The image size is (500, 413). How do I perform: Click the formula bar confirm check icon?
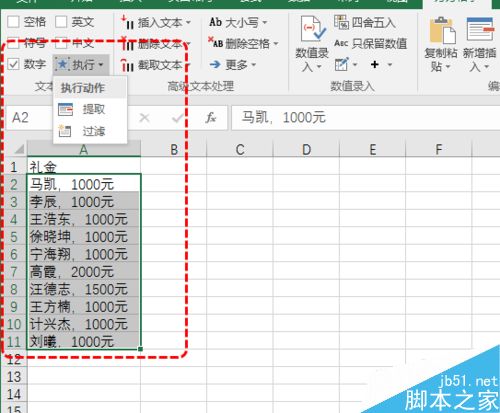click(x=177, y=118)
